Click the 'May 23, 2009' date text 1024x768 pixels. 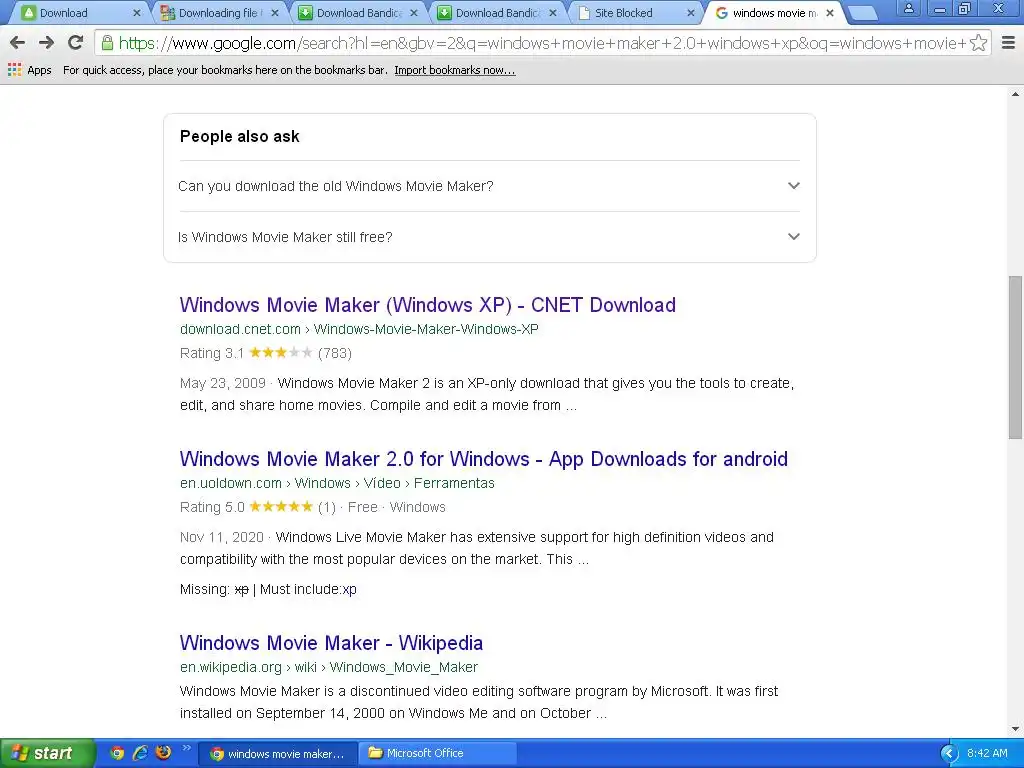pyautogui.click(x=223, y=383)
